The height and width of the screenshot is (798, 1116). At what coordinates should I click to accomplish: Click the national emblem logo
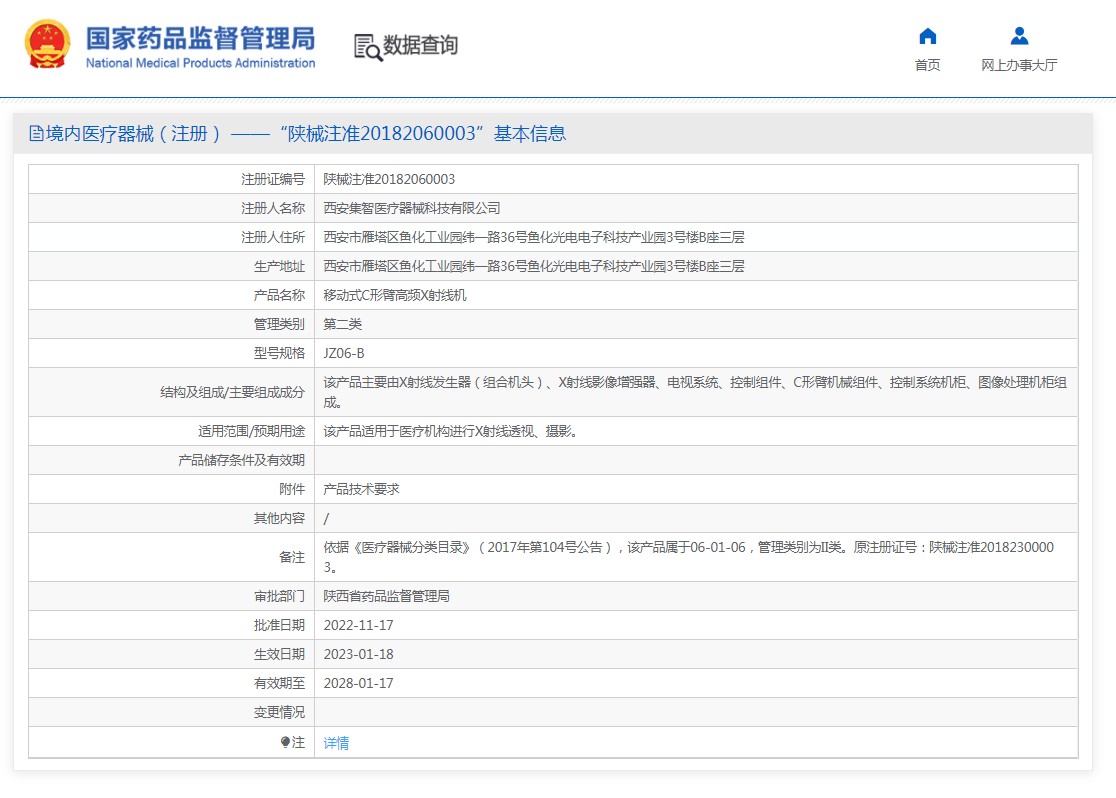click(47, 44)
